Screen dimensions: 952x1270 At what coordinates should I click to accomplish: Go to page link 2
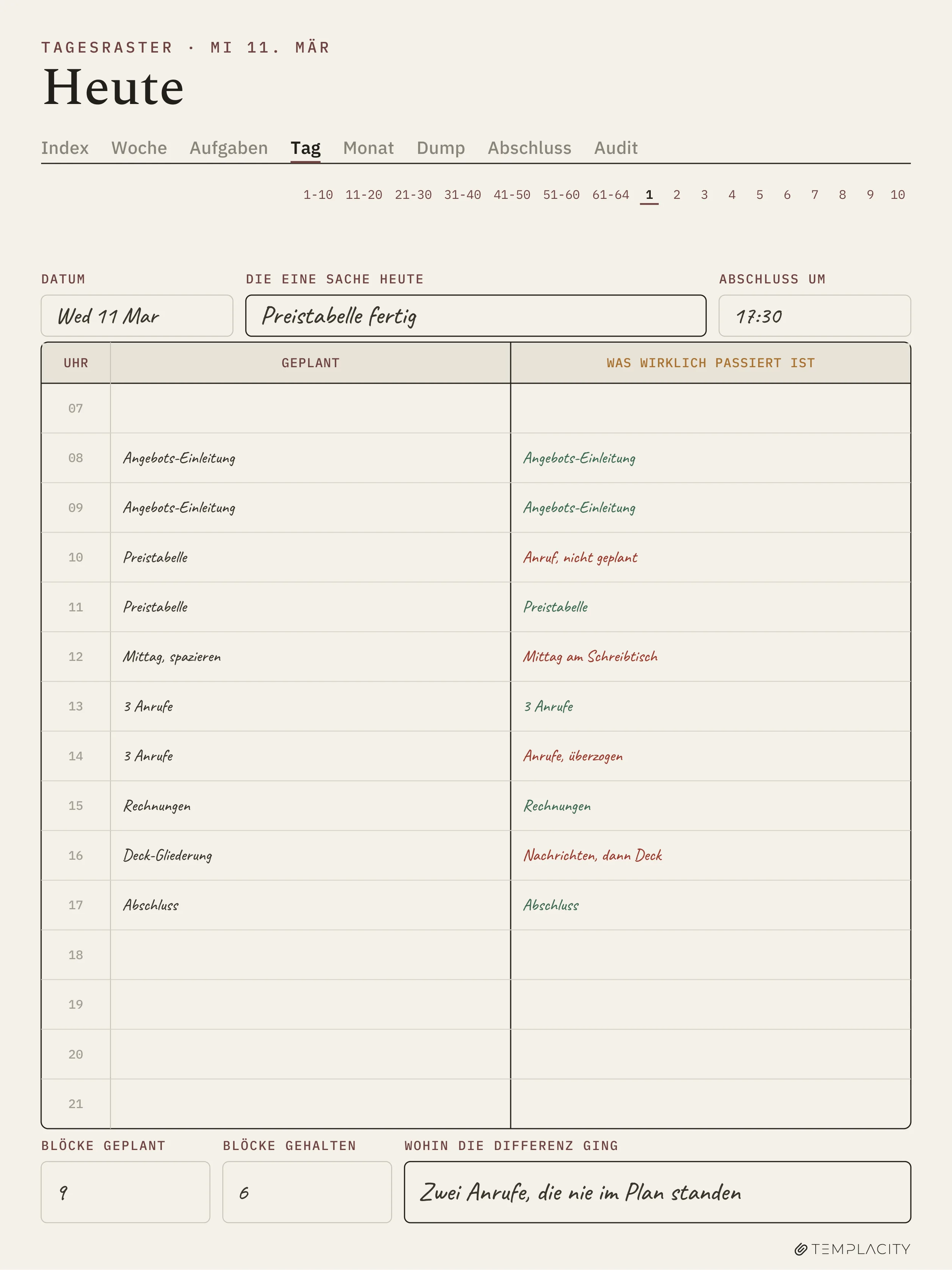pyautogui.click(x=677, y=195)
